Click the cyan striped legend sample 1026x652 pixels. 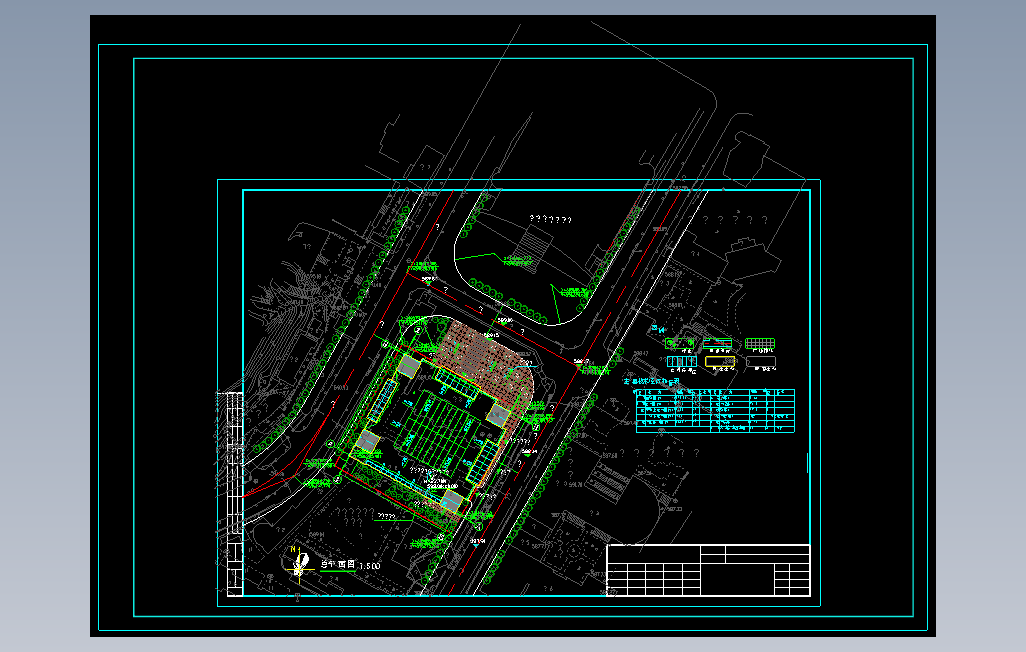tap(681, 361)
